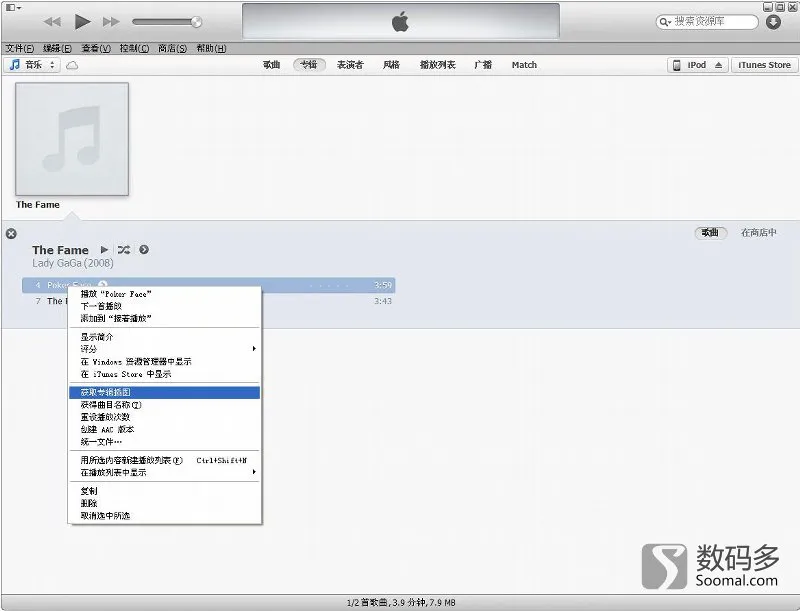The image size is (800, 611).
Task: Open the downloads arrow icon
Action: (773, 22)
